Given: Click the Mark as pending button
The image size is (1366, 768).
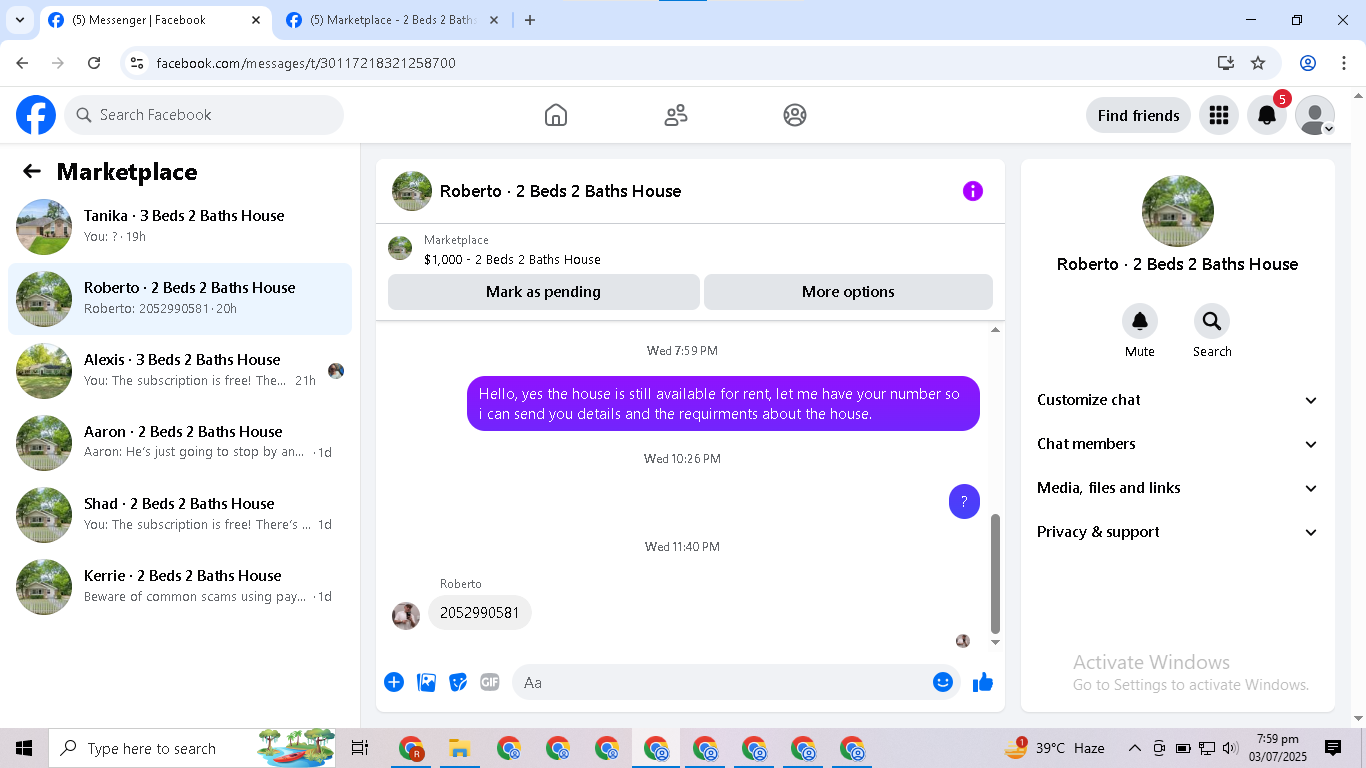Looking at the screenshot, I should 543,292.
